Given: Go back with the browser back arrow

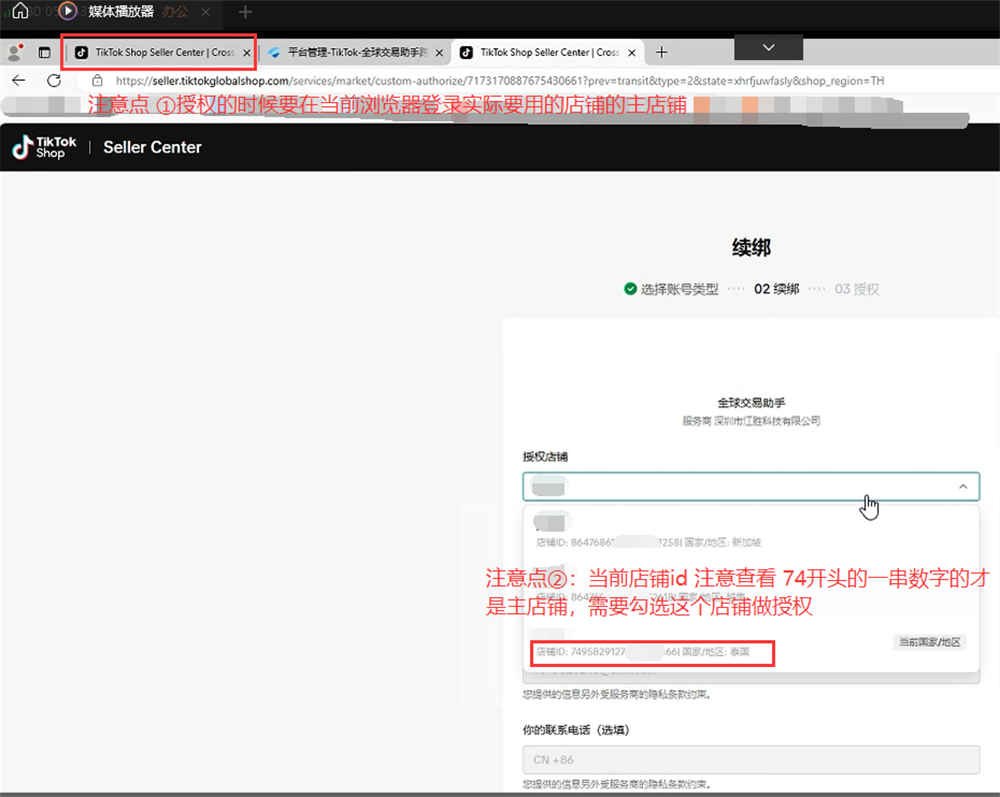Looking at the screenshot, I should click(x=18, y=80).
